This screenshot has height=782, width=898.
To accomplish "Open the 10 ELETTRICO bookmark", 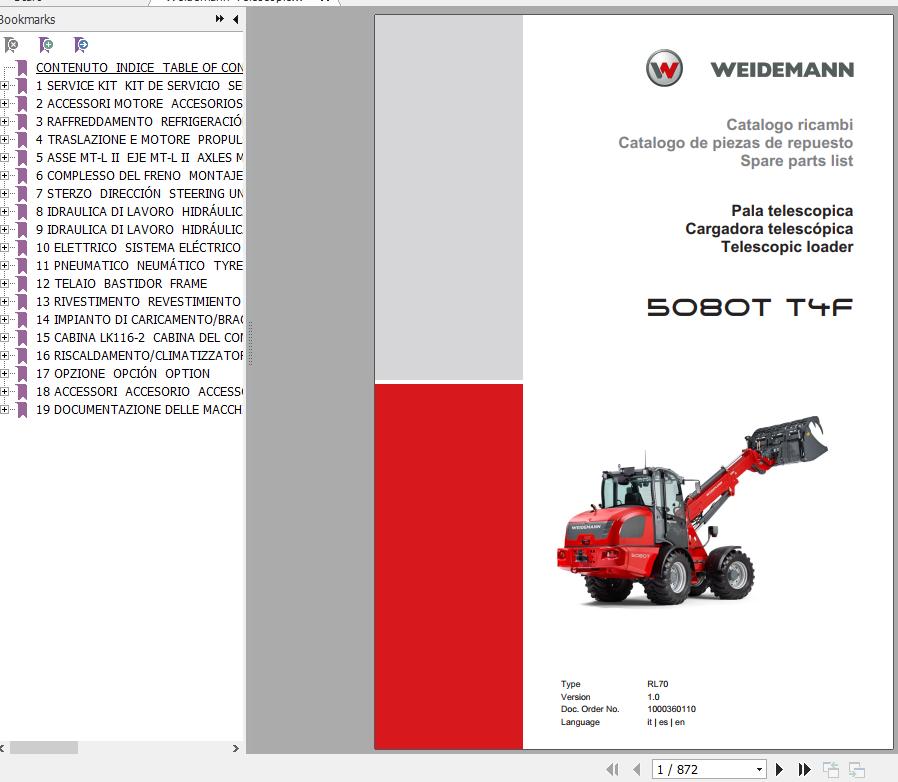I will coord(138,247).
